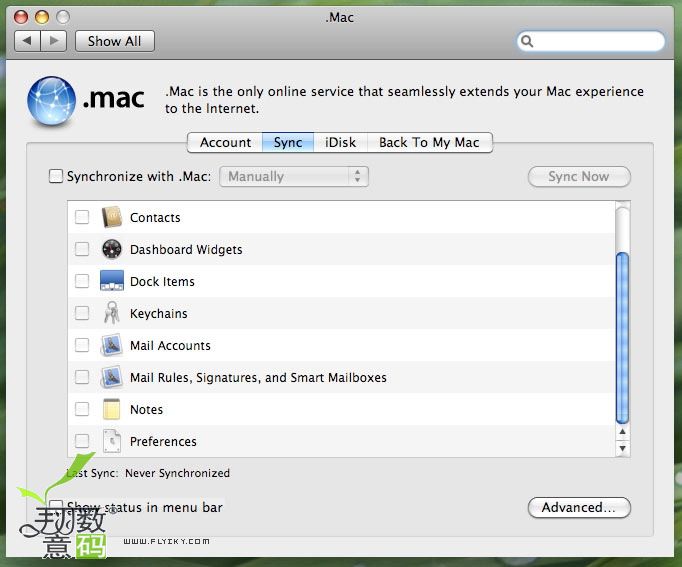Click the Never Synchronized status text

tap(177, 473)
